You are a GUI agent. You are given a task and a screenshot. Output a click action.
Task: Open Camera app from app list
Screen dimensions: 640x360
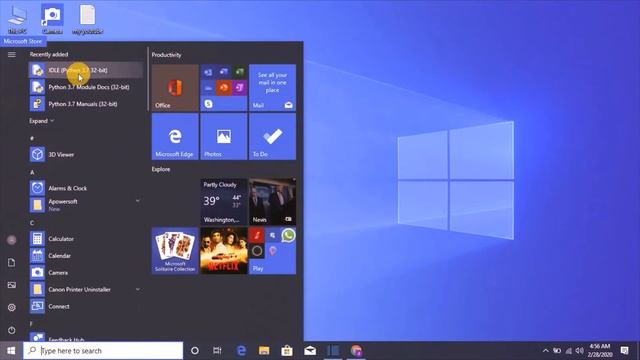coord(86,272)
